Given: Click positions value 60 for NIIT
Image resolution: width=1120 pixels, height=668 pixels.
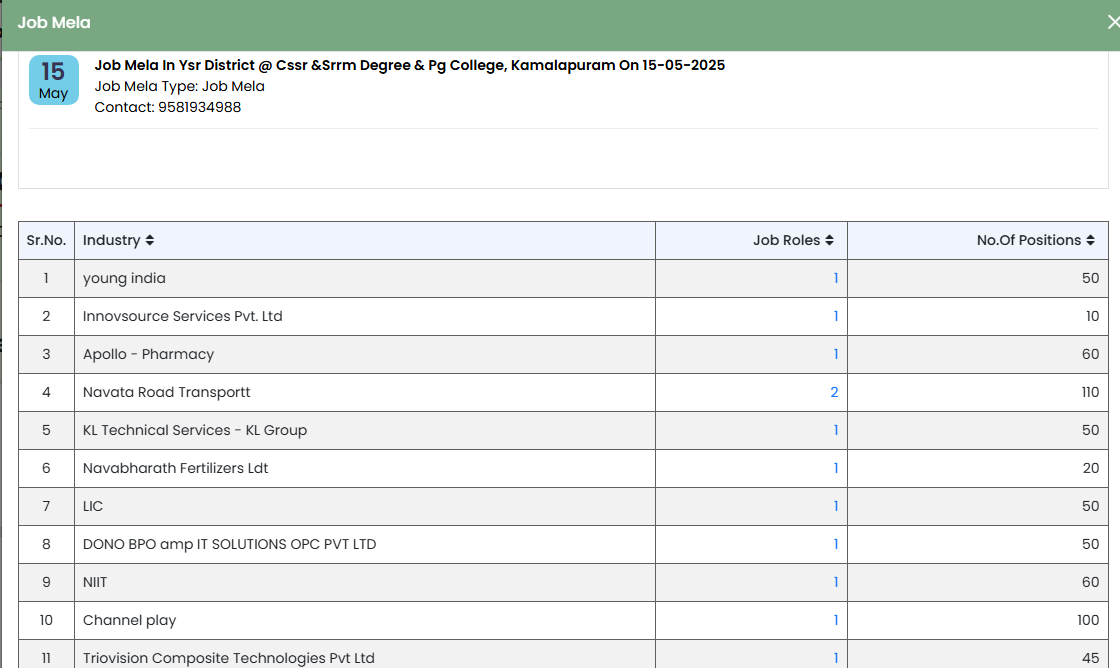Looking at the screenshot, I should (1091, 582).
